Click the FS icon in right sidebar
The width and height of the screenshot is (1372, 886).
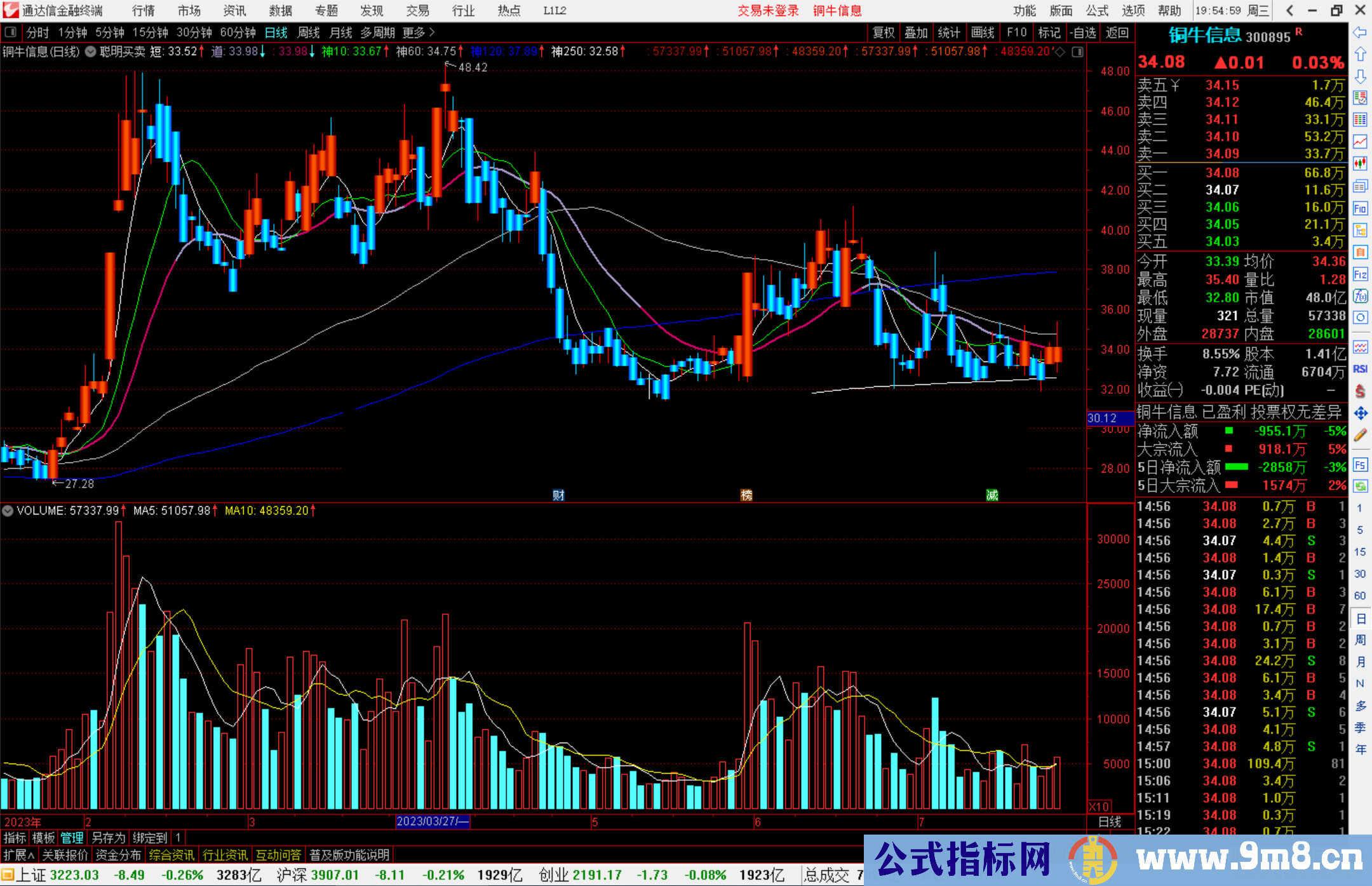pos(1360,465)
